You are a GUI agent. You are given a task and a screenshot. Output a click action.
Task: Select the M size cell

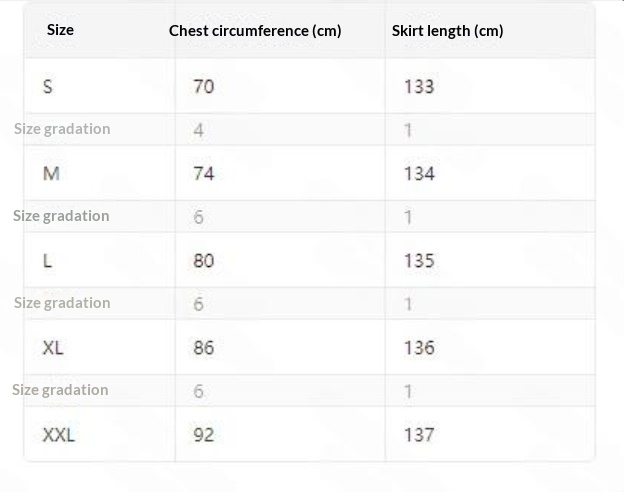coord(51,173)
